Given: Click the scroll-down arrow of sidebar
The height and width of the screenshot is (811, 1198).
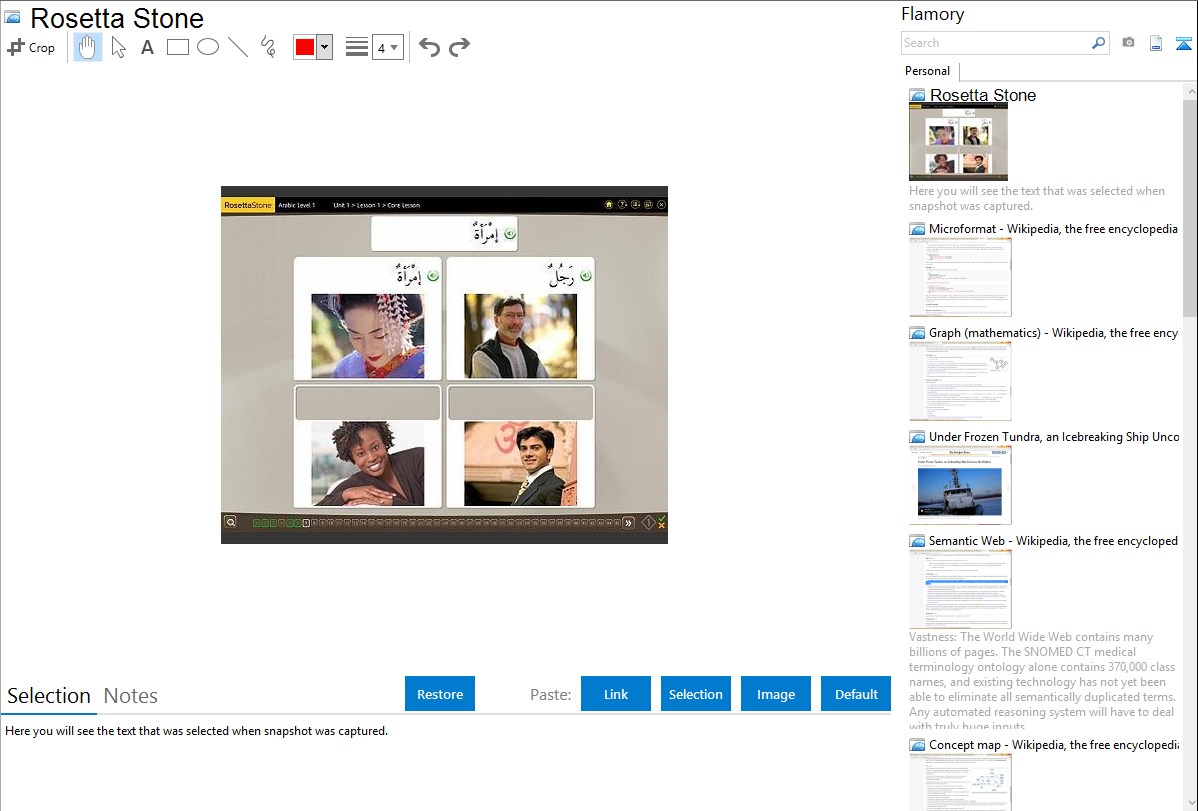Looking at the screenshot, I should click(x=1190, y=803).
